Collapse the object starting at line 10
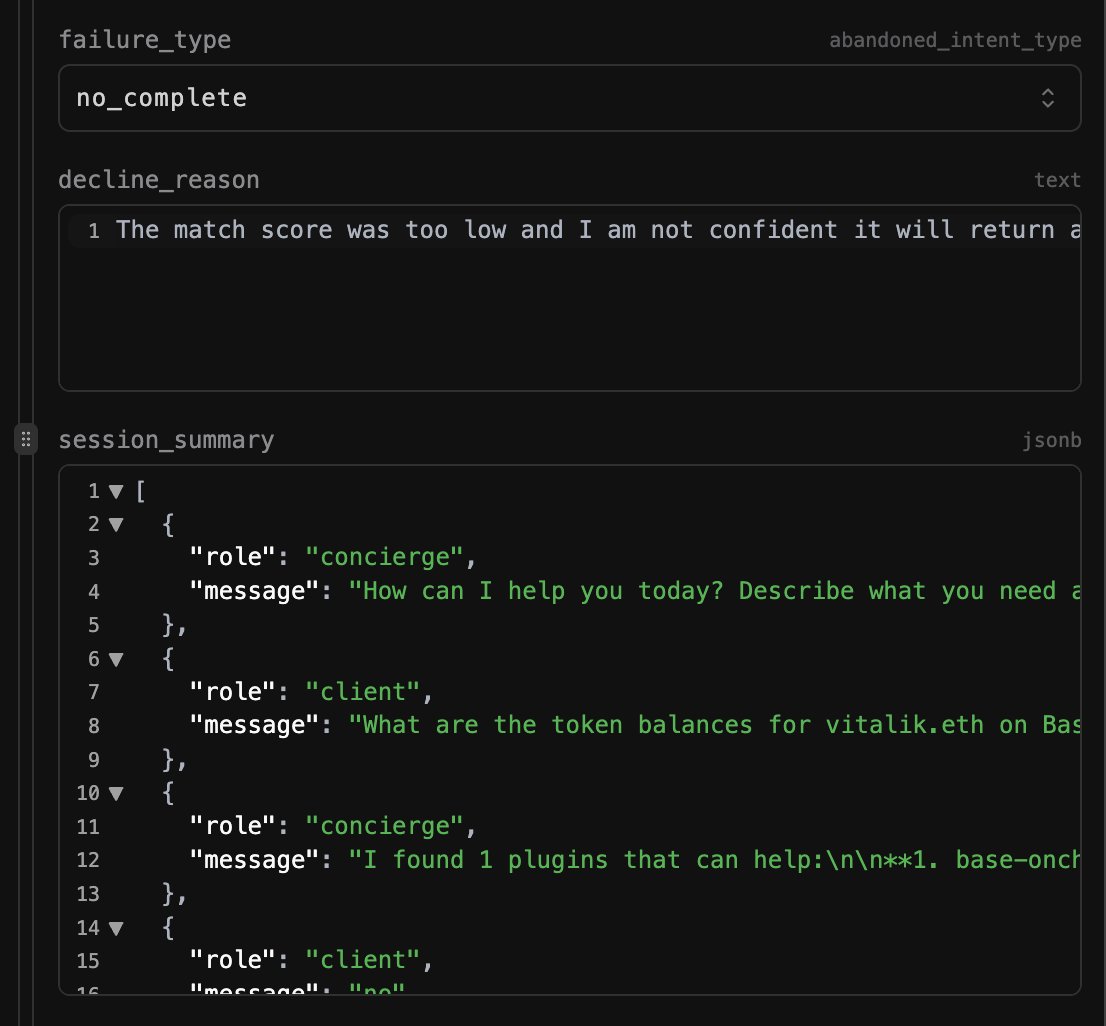Screen dimensions: 1106x1026 pos(116,794)
